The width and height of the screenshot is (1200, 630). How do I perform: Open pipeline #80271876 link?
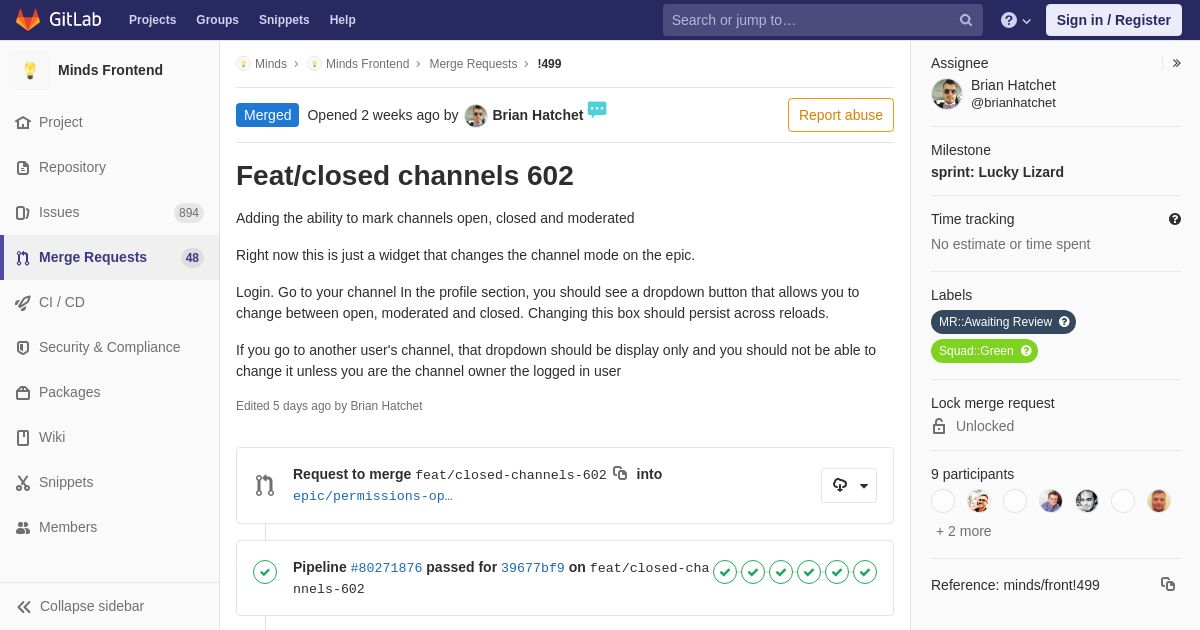pos(386,568)
